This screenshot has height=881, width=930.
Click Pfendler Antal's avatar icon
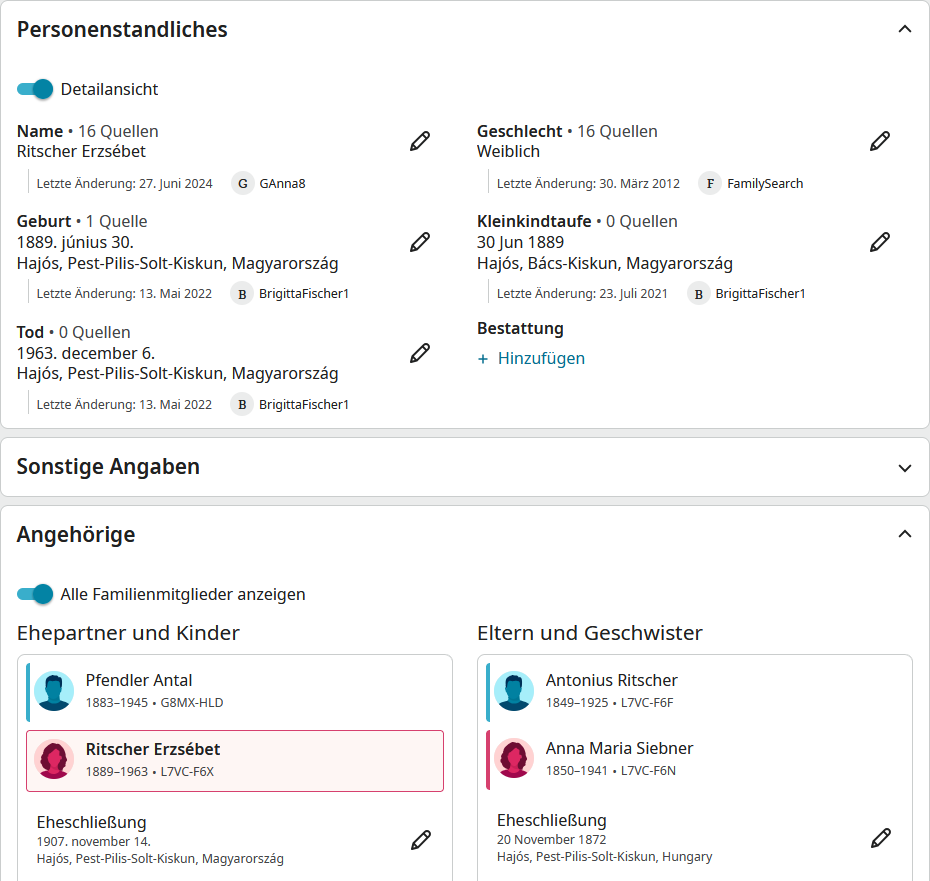(55, 691)
